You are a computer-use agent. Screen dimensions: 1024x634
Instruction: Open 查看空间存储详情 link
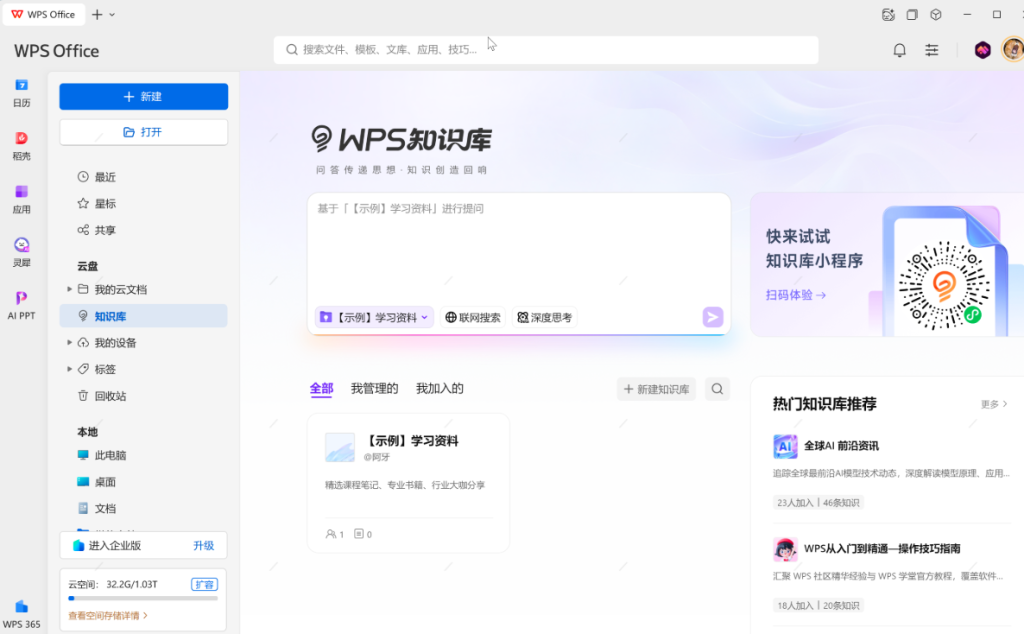coord(108,615)
